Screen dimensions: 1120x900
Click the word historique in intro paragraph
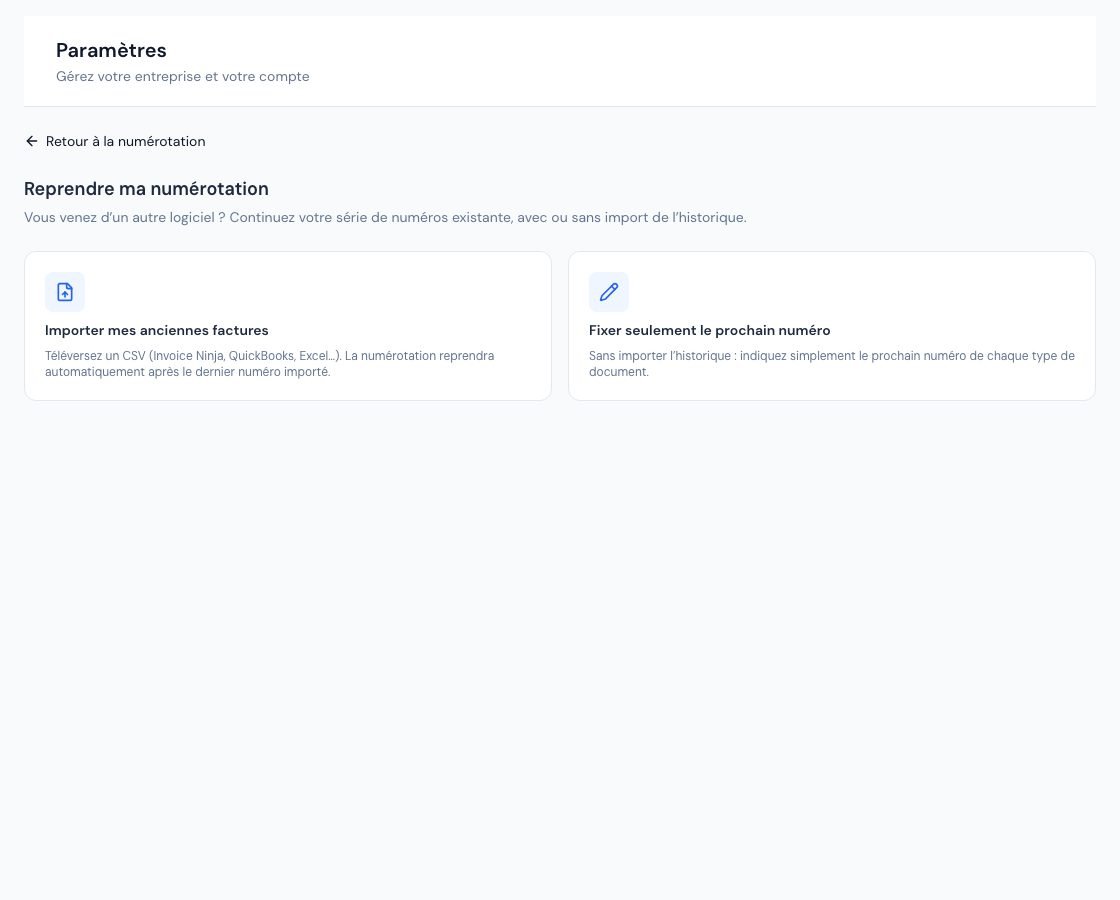[x=711, y=217]
